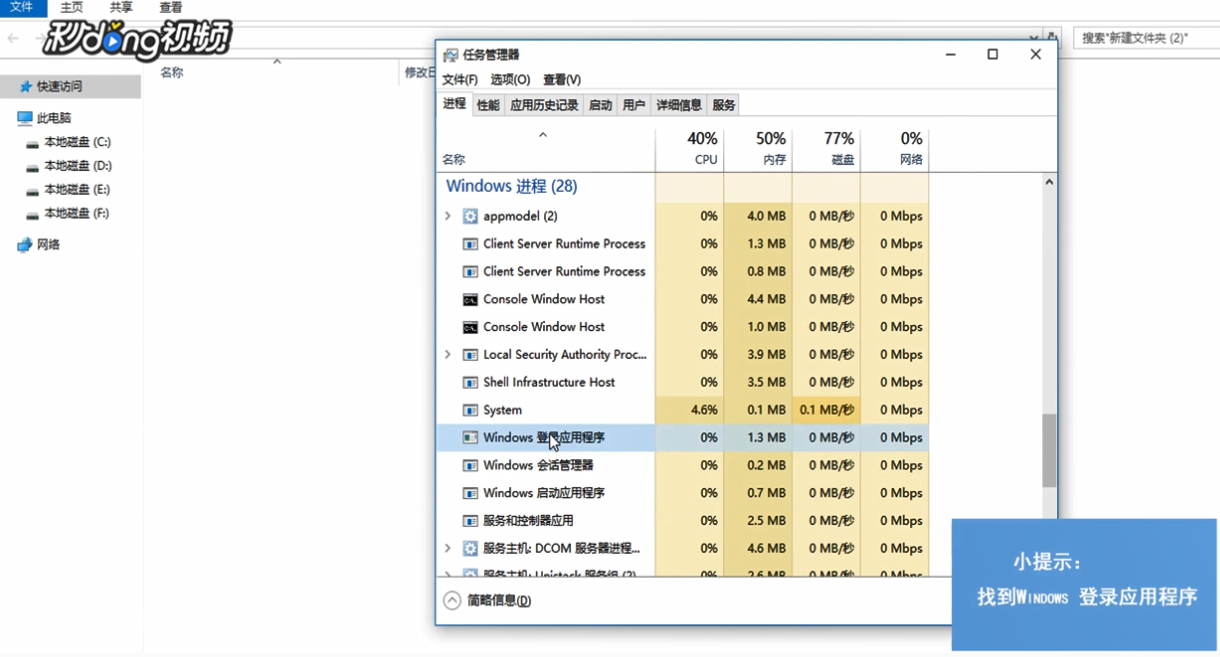Select the Windows 登录应用程序 process icon
The image size is (1220, 657).
[x=471, y=437]
